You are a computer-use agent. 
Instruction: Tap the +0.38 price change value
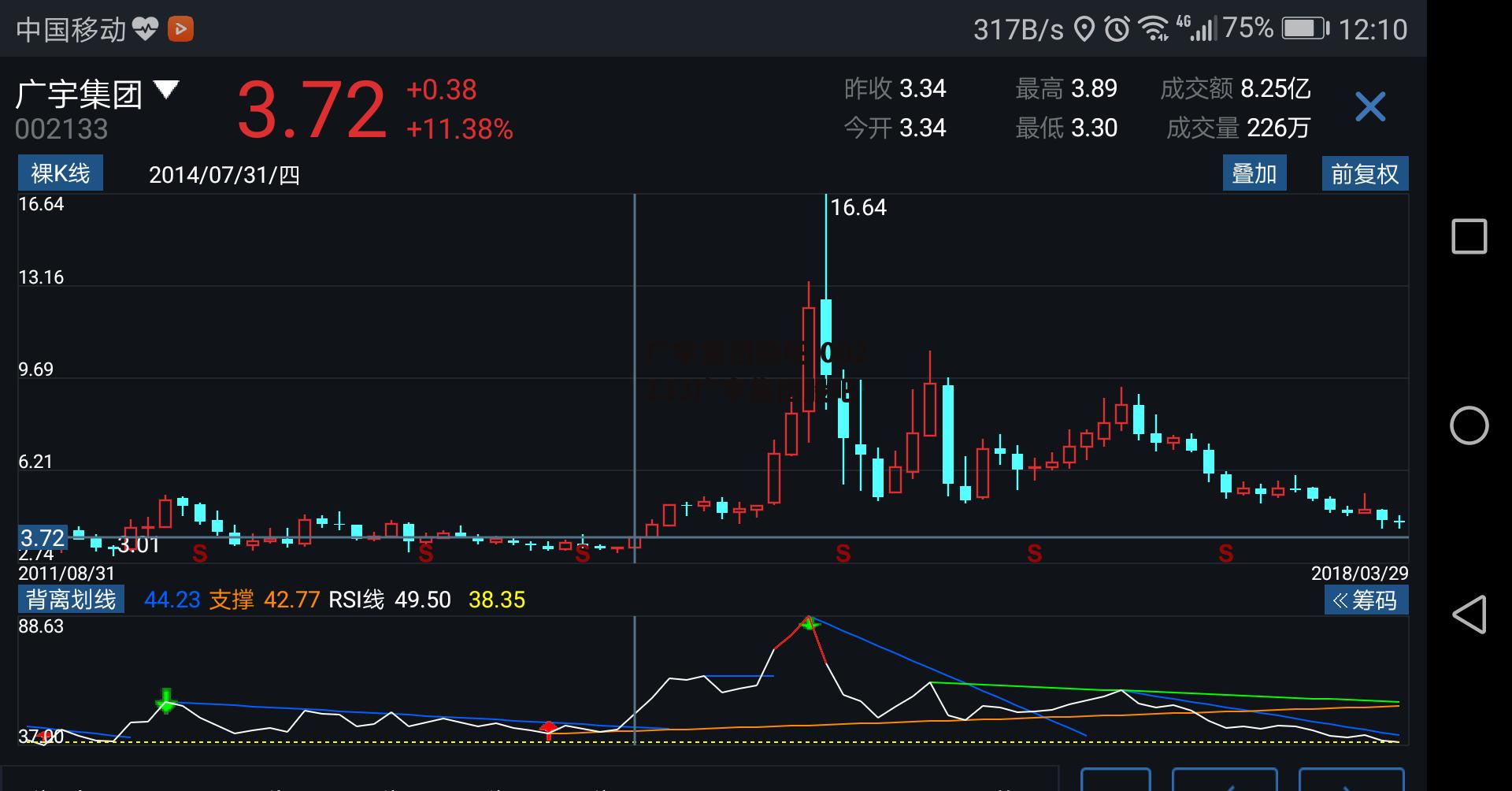point(441,90)
